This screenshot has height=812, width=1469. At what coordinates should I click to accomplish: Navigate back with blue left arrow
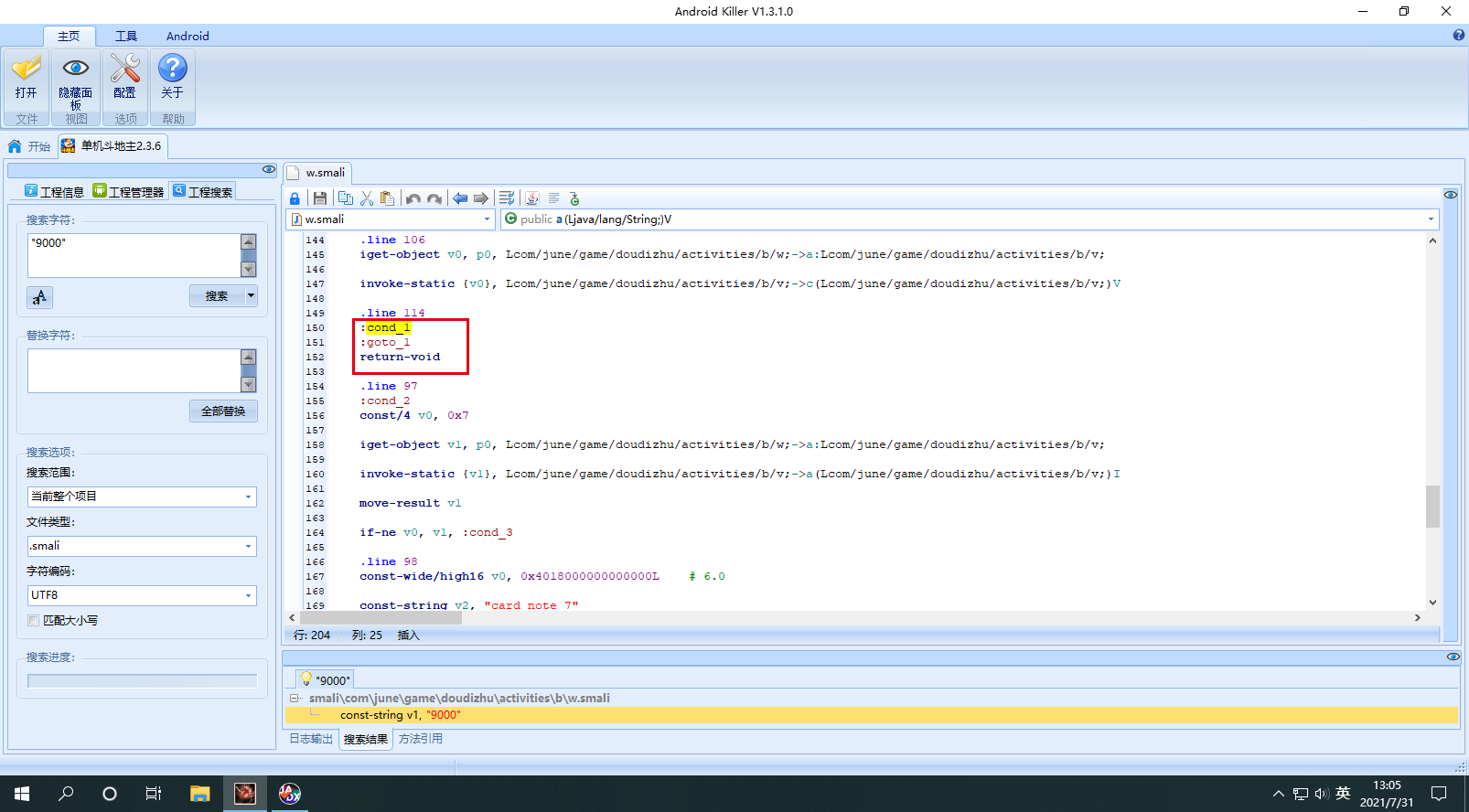click(x=460, y=198)
